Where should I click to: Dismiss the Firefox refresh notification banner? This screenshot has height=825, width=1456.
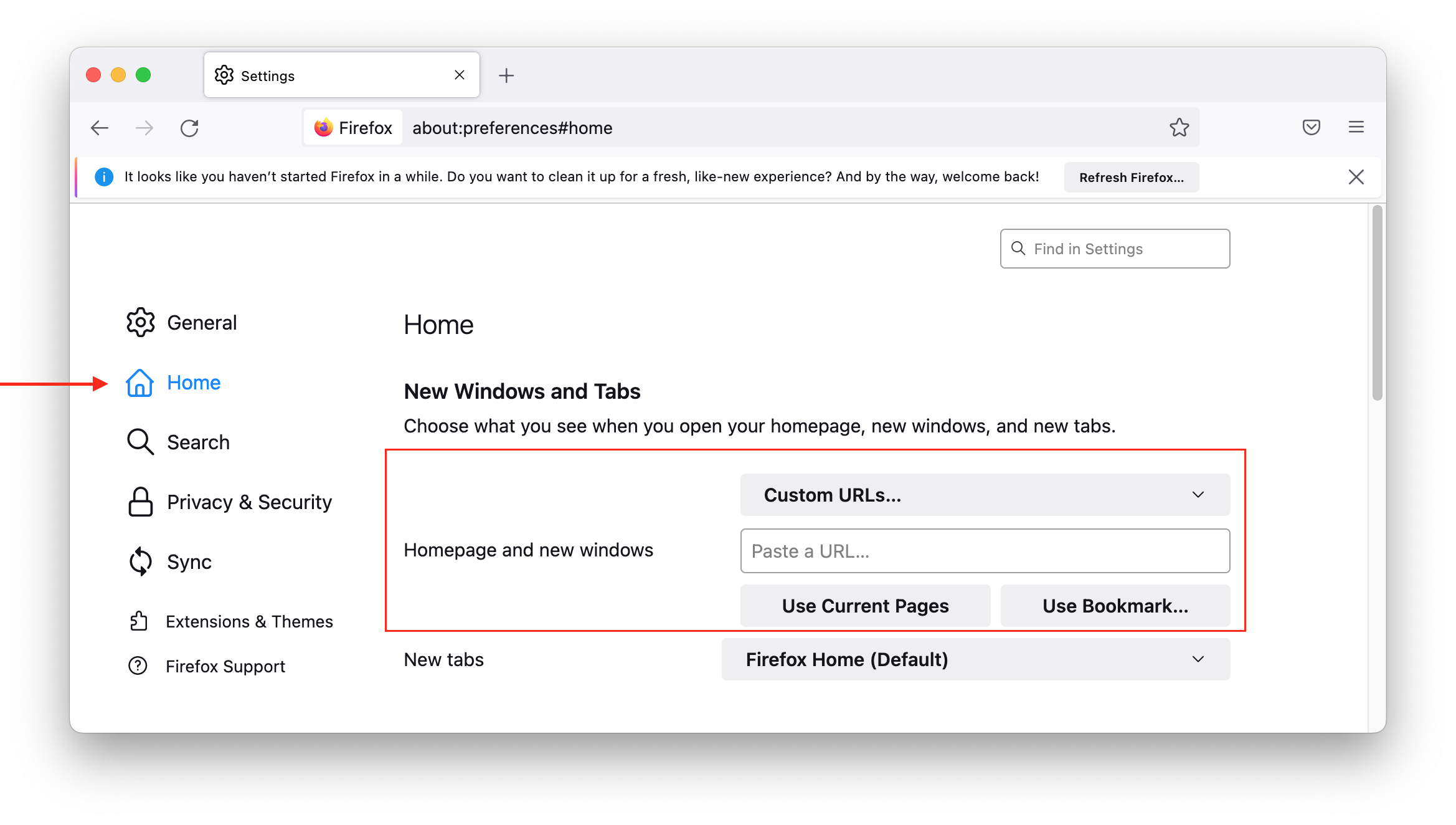(x=1356, y=177)
